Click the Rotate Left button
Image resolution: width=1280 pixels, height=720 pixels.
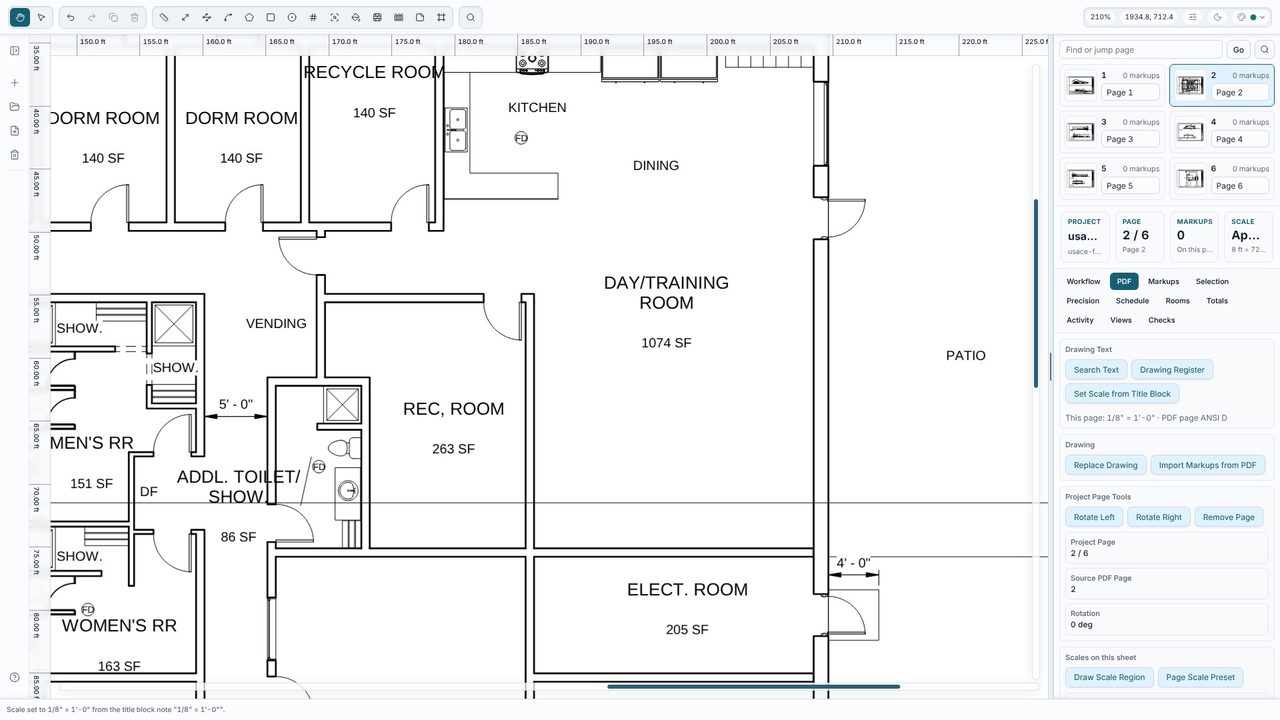[1094, 517]
